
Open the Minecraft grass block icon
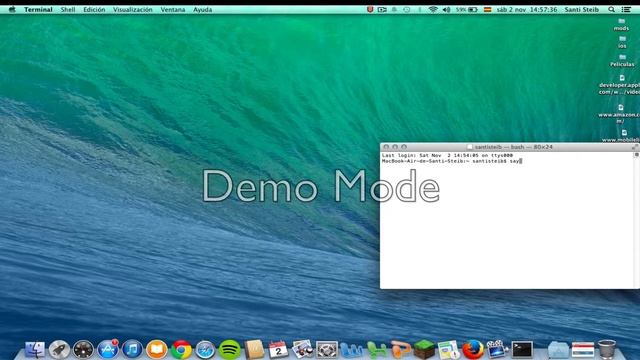coord(424,349)
